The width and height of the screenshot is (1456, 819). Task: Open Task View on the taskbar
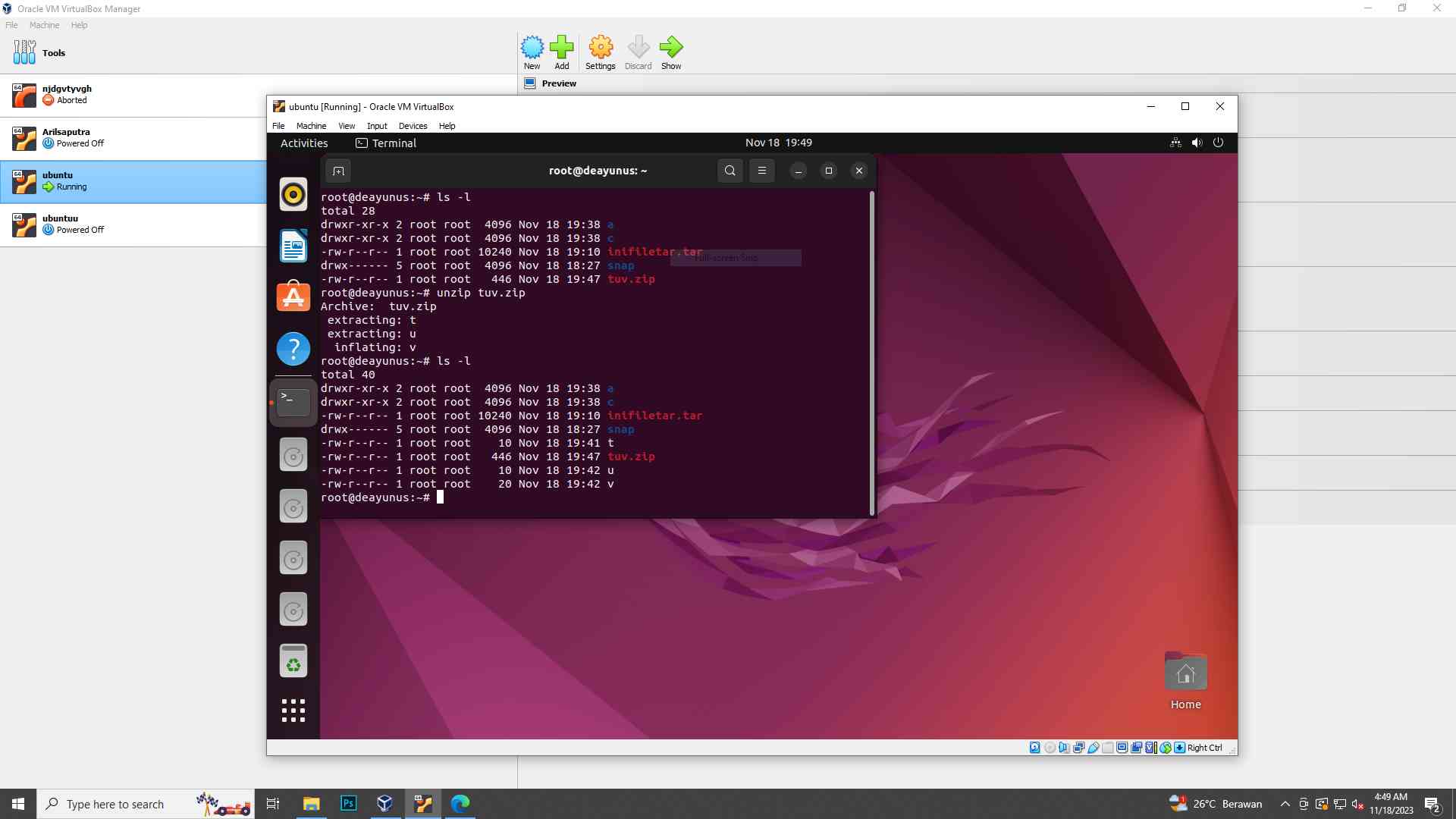pyautogui.click(x=273, y=804)
